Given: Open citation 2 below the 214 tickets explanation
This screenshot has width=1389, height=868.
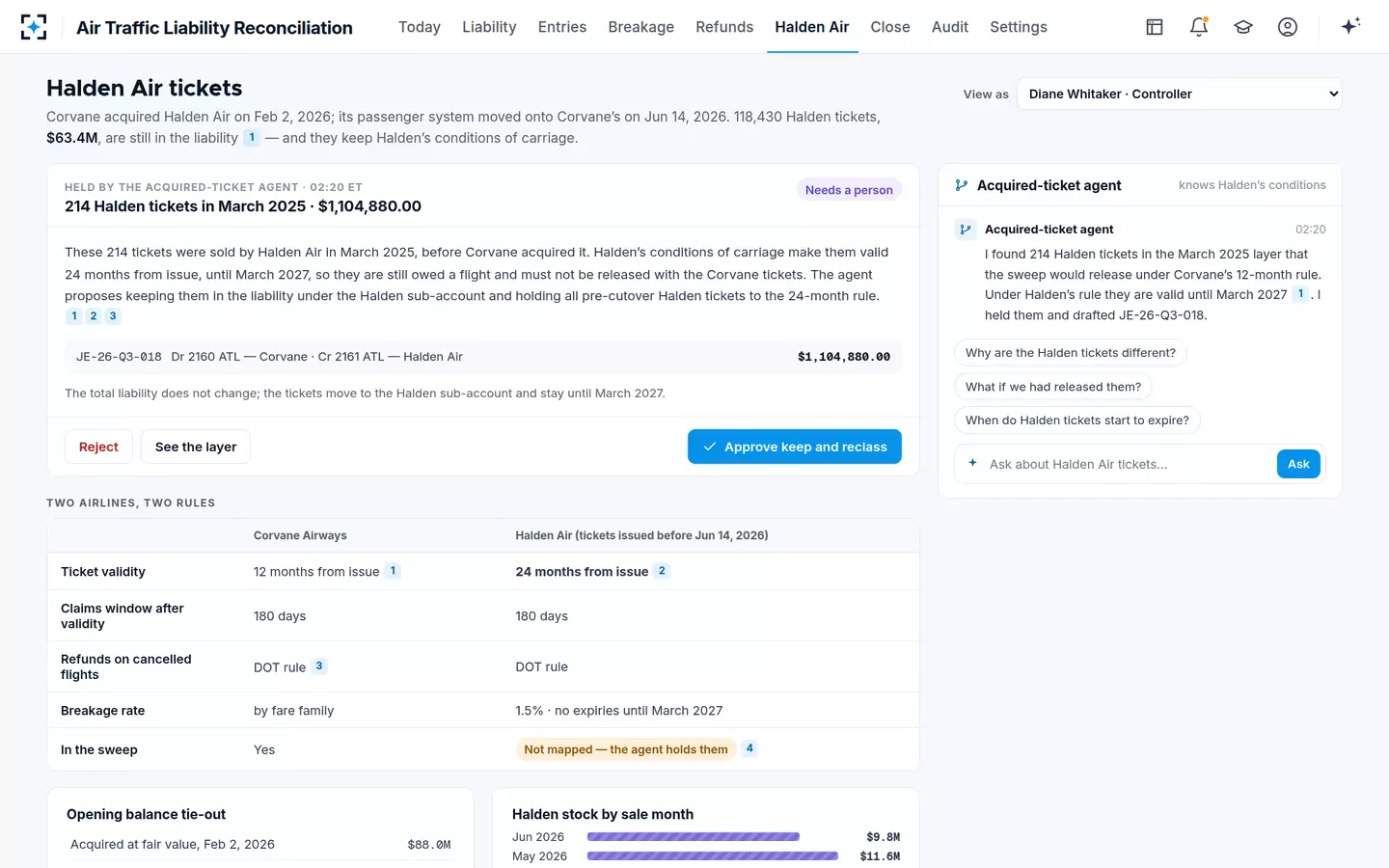Looking at the screenshot, I should [x=94, y=316].
